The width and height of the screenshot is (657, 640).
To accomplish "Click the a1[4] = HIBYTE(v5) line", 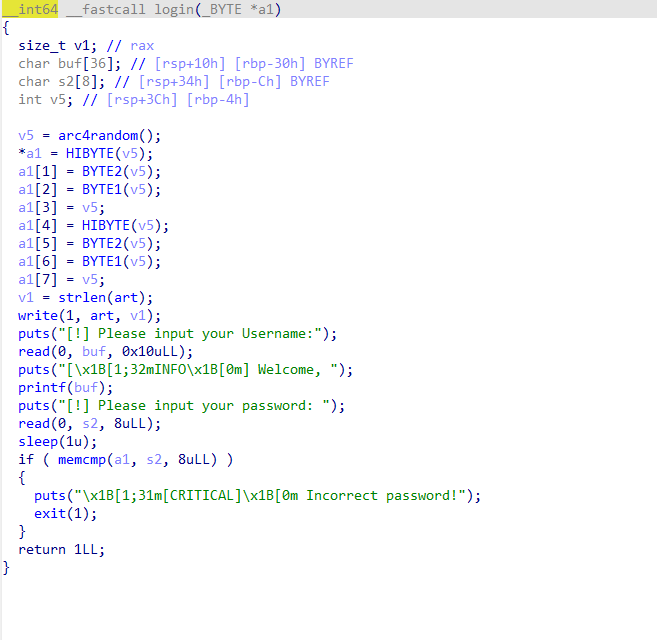I will 93,225.
